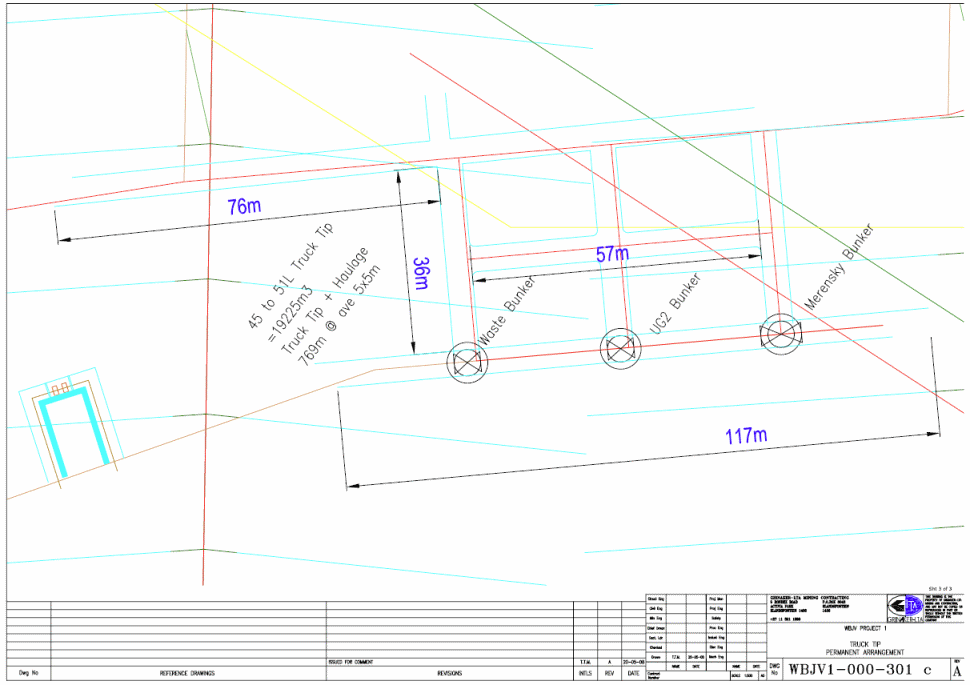Select the 'Issued for comment' revision entry
This screenshot has height=685, width=970.
tap(350, 662)
